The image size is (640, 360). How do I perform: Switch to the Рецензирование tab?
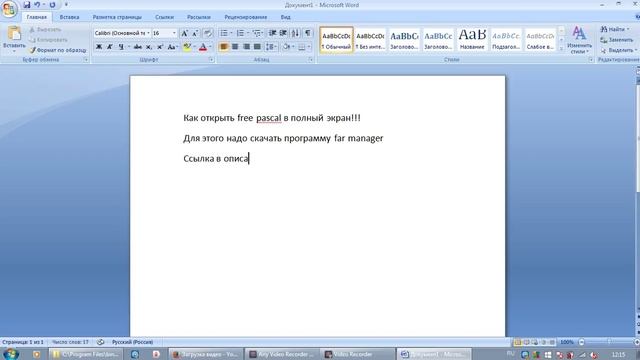(246, 17)
